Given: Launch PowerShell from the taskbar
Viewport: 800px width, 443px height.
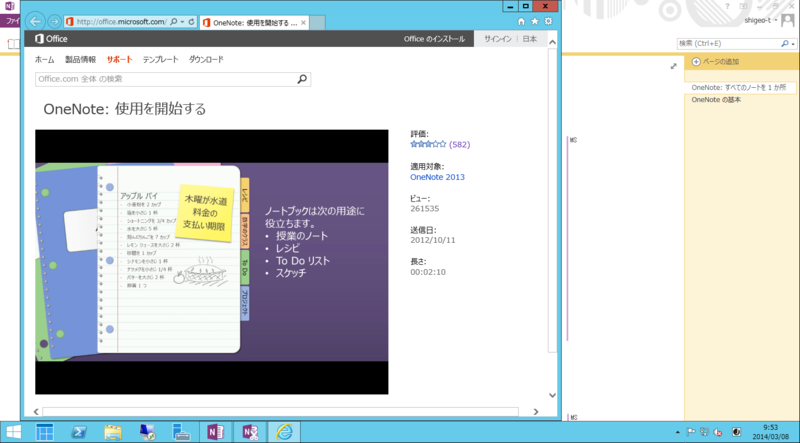Looking at the screenshot, I should point(79,432).
